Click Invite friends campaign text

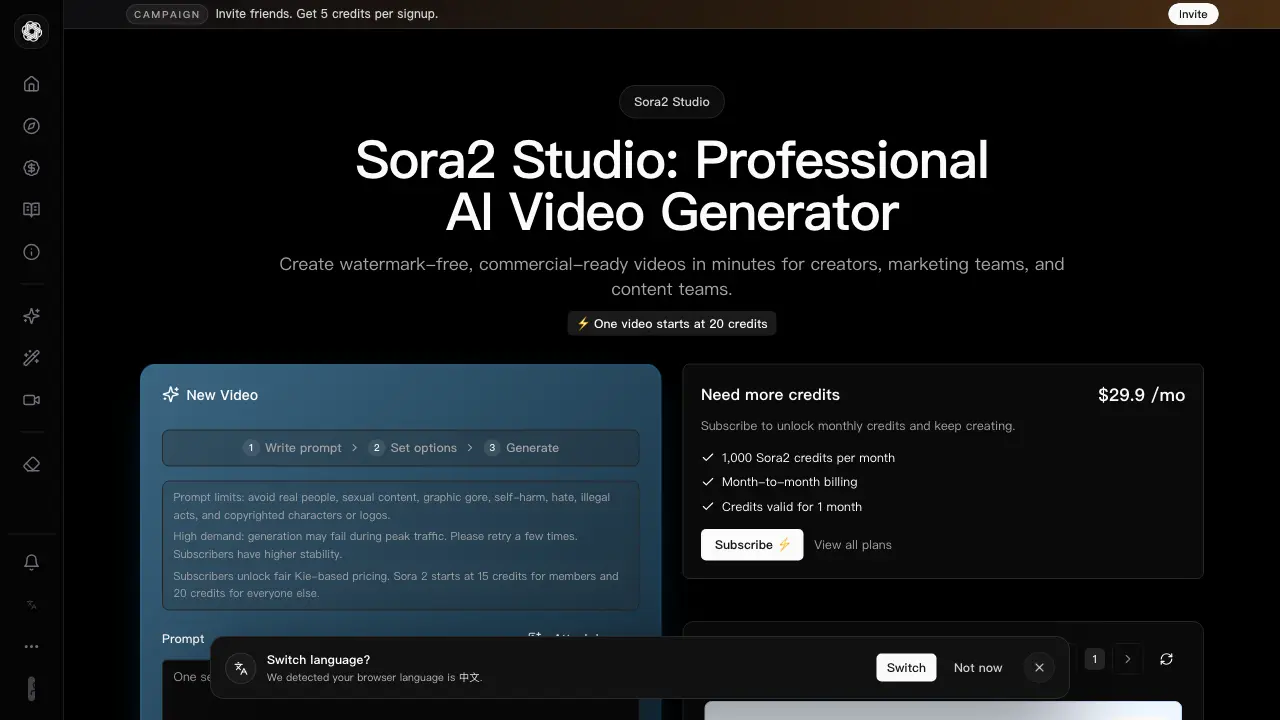click(327, 14)
